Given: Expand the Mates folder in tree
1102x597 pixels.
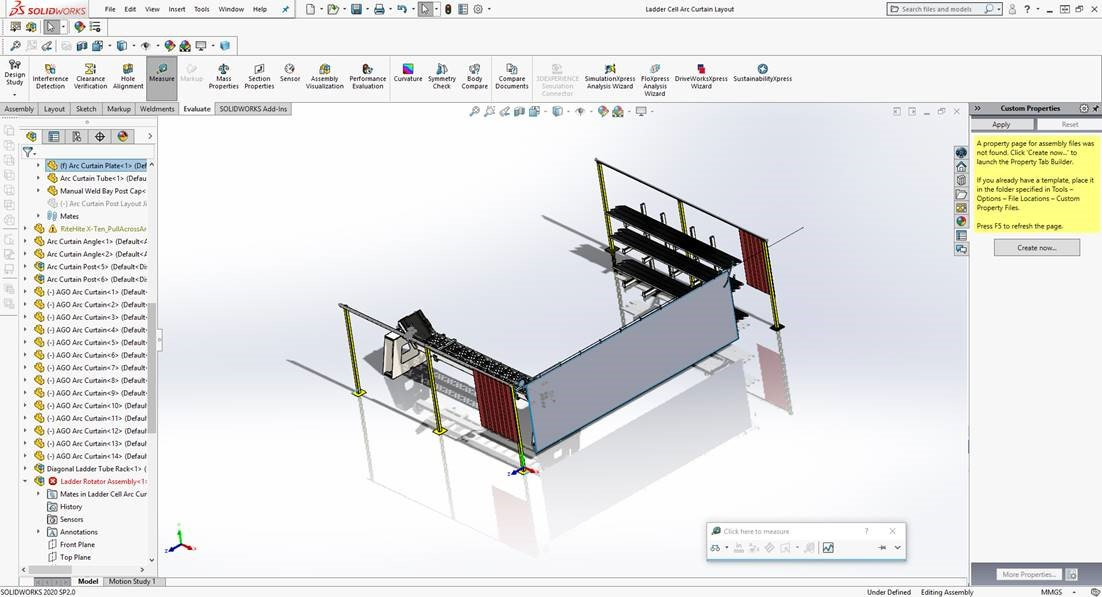Looking at the screenshot, I should 39,217.
